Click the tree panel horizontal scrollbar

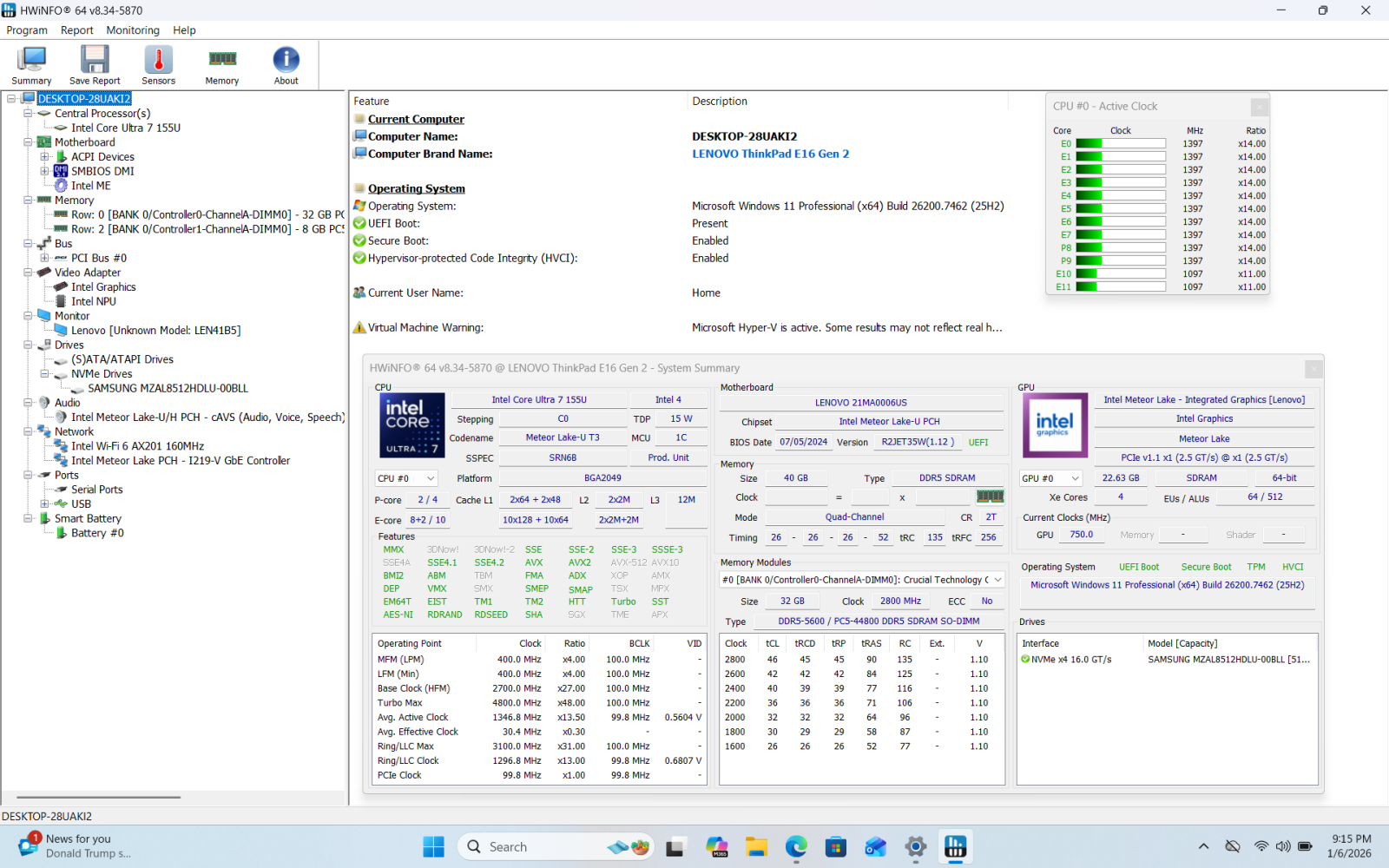(x=98, y=797)
